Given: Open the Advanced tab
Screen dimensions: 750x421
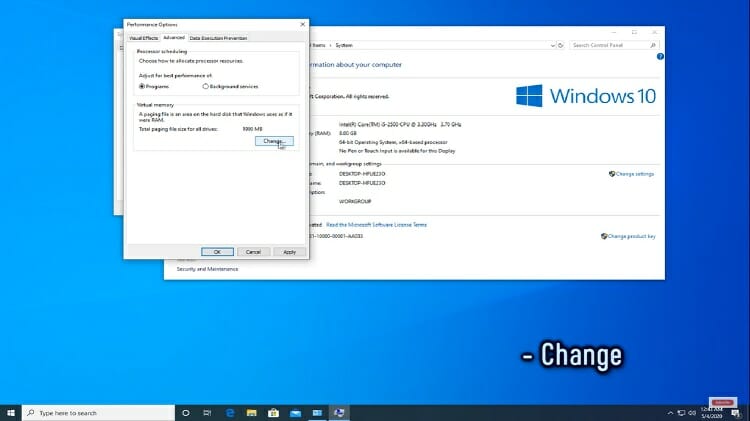Looking at the screenshot, I should (174, 38).
